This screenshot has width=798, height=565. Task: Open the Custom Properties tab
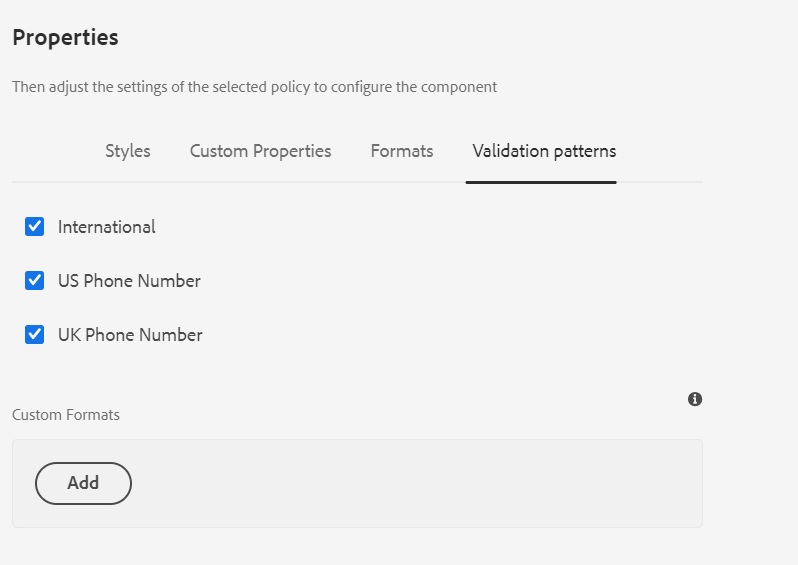pyautogui.click(x=261, y=151)
